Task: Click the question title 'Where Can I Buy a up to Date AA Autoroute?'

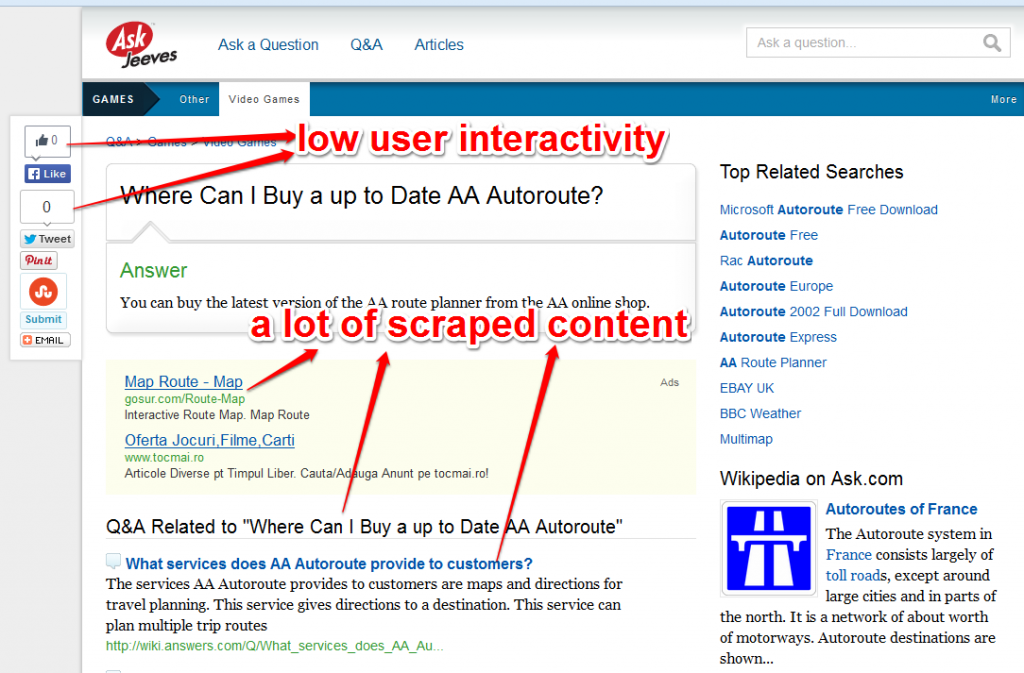Action: click(x=362, y=195)
